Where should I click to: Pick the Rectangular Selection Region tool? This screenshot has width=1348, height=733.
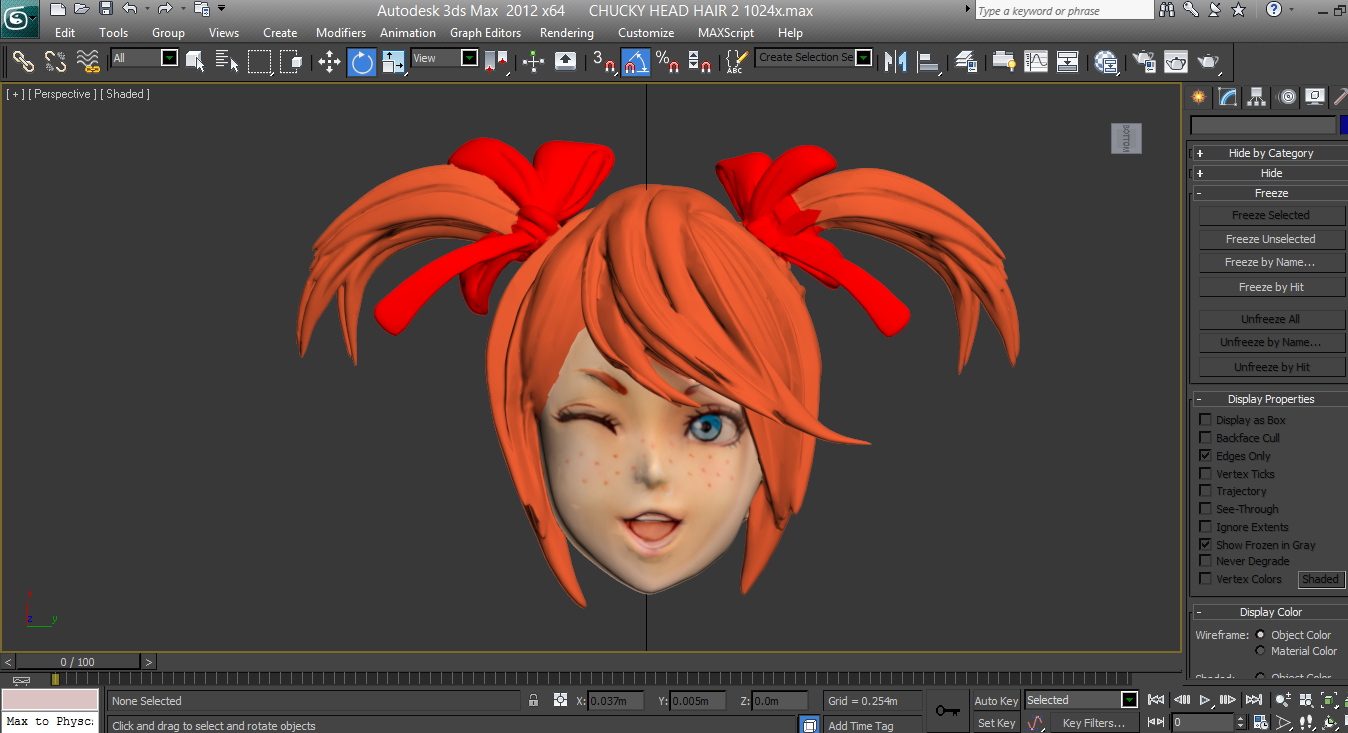click(x=260, y=62)
